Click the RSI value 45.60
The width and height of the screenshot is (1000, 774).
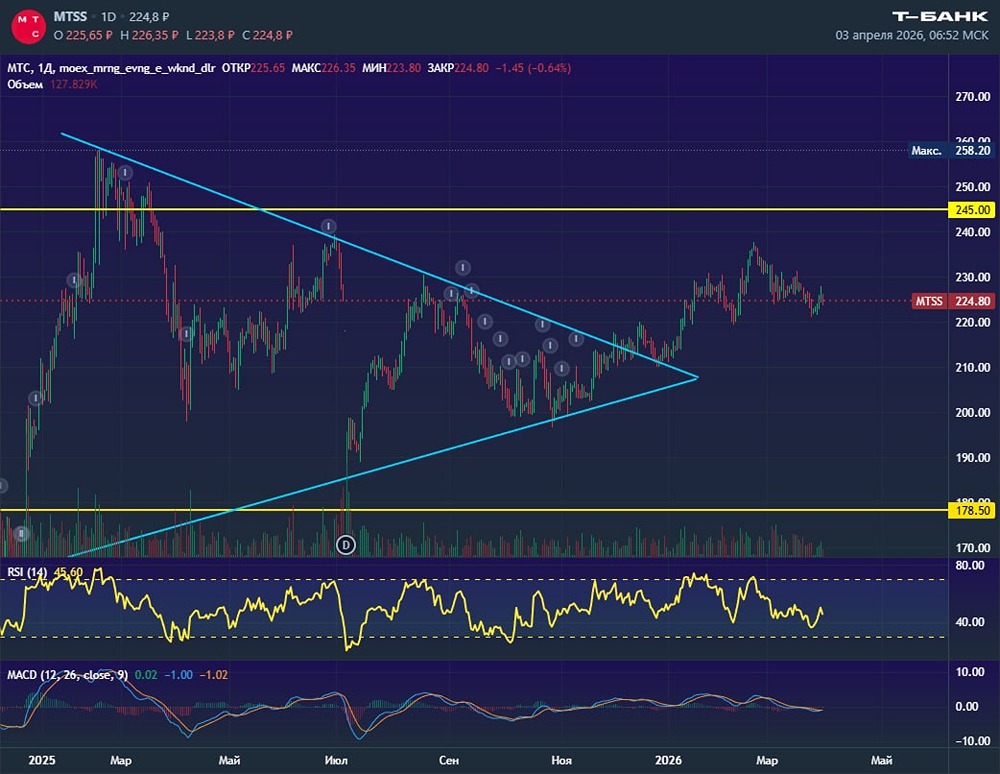point(69,572)
